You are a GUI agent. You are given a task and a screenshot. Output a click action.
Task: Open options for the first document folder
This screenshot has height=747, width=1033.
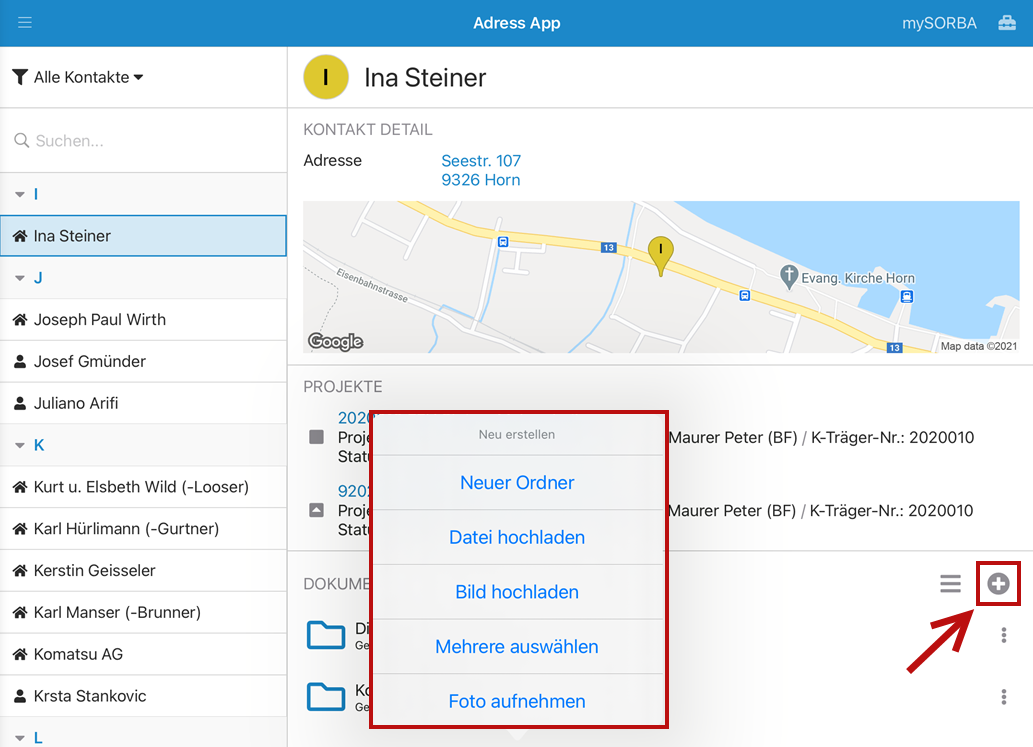[x=1003, y=635]
